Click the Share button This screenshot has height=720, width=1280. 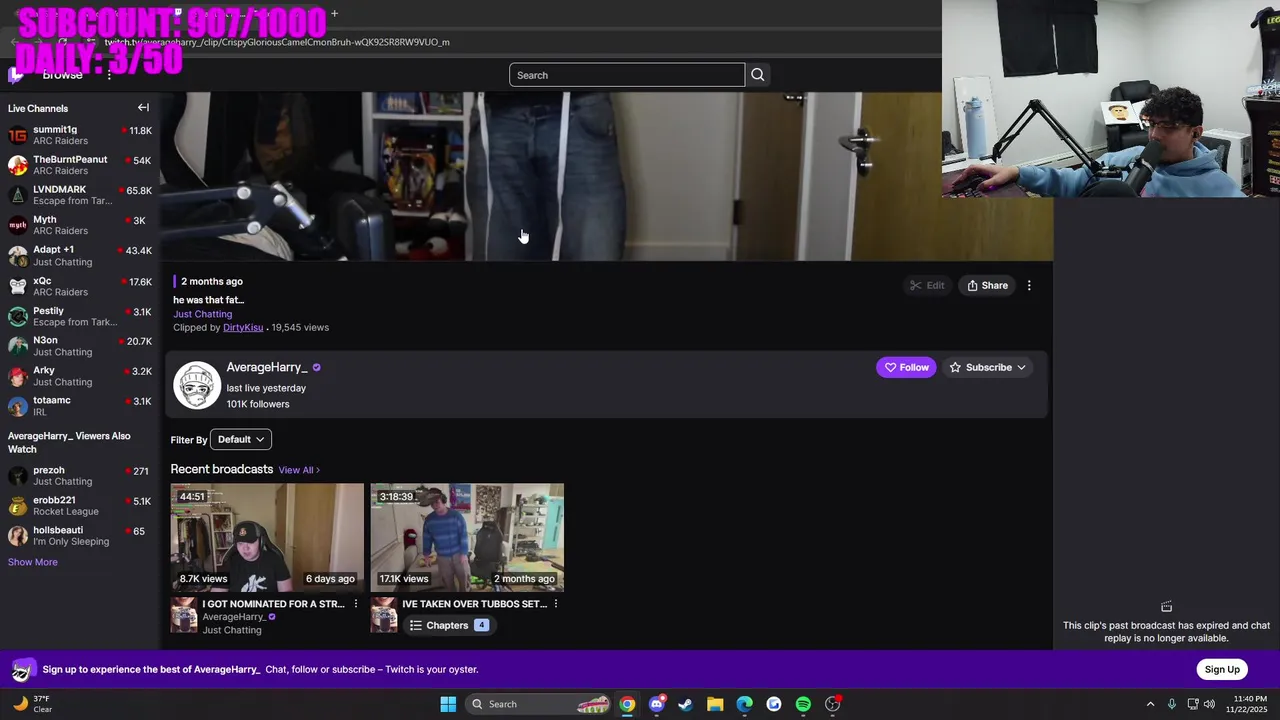click(987, 286)
